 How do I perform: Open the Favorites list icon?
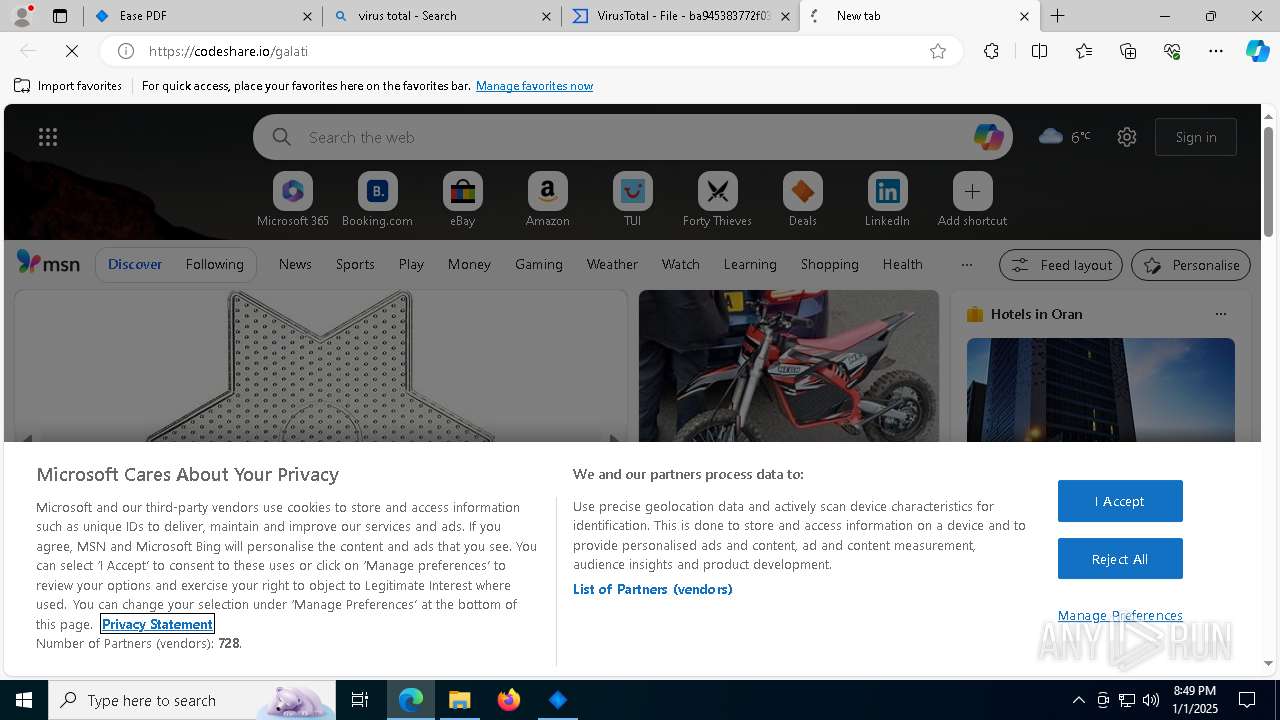[x=1084, y=51]
